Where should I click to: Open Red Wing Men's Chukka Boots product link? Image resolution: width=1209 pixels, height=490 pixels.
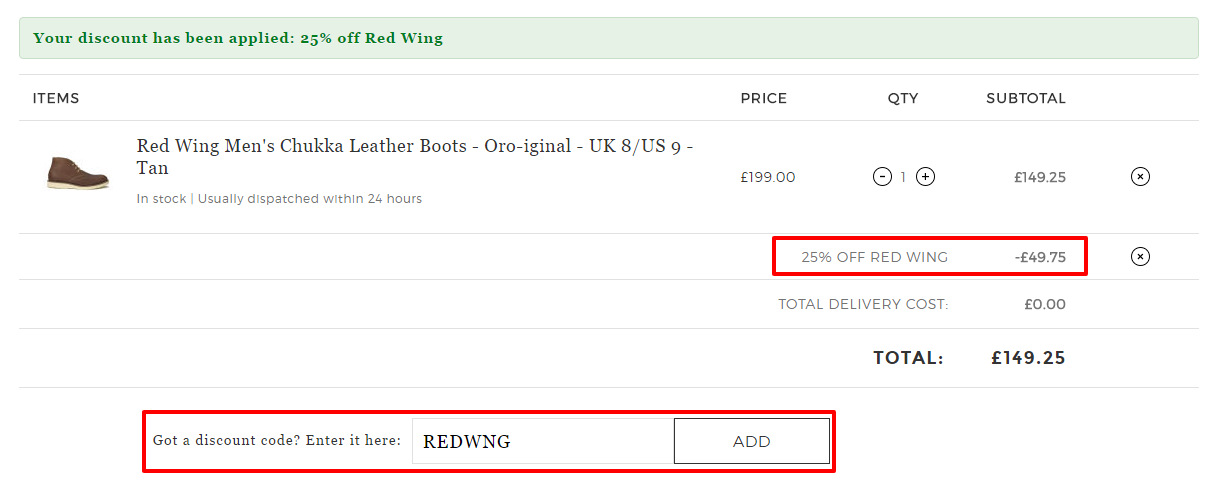tap(415, 157)
